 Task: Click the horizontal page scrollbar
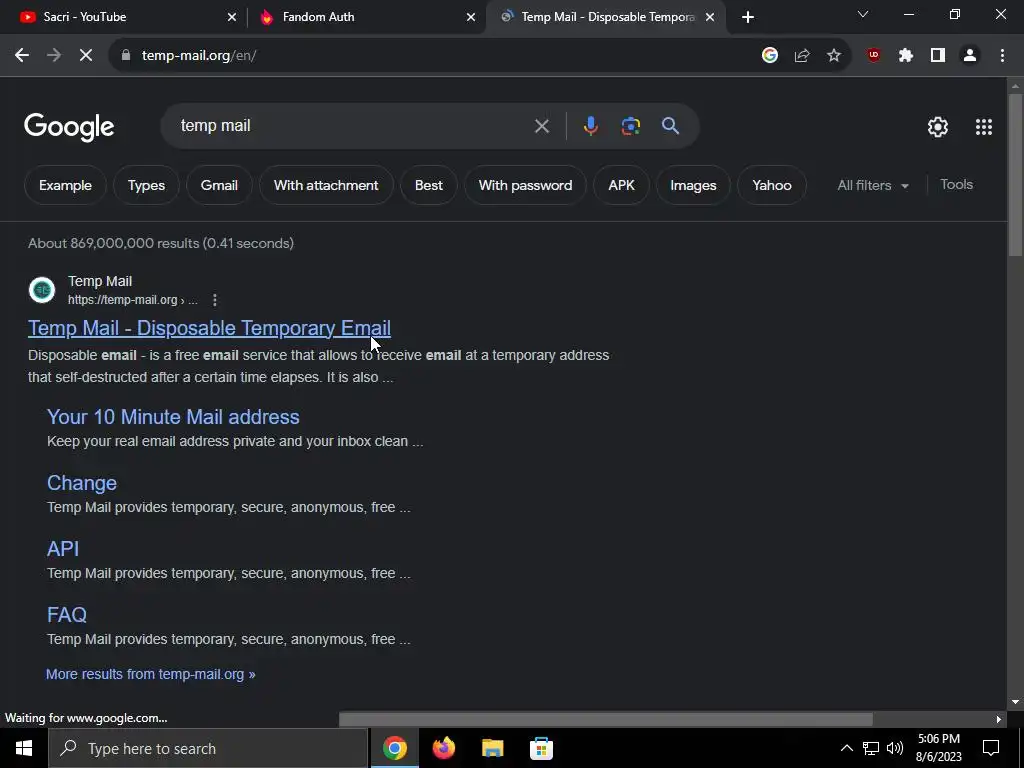click(x=605, y=719)
